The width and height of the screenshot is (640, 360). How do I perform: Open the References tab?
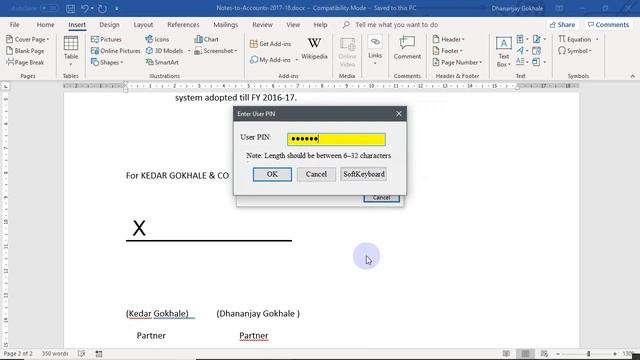(183, 24)
